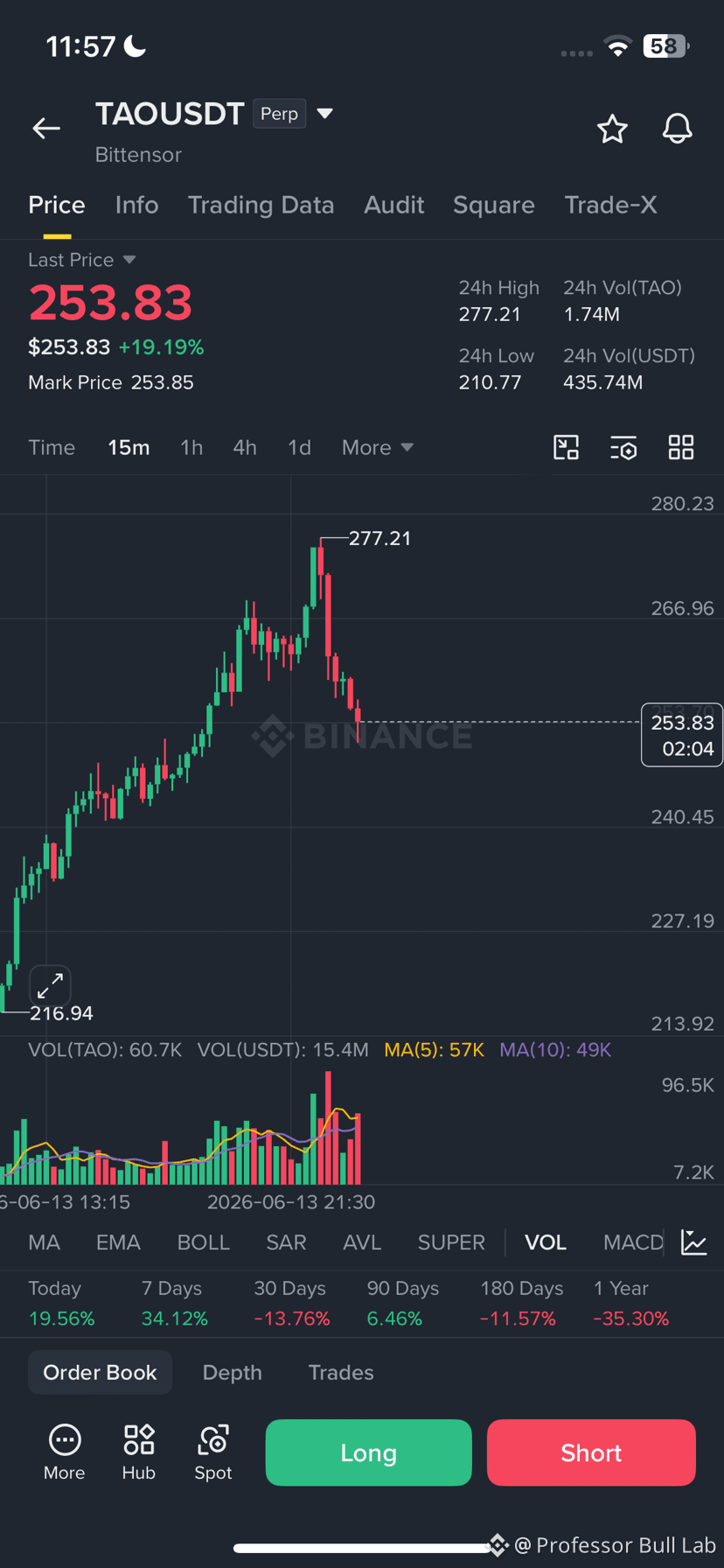724x1568 pixels.
Task: Enable SAR indicator
Action: [286, 1242]
